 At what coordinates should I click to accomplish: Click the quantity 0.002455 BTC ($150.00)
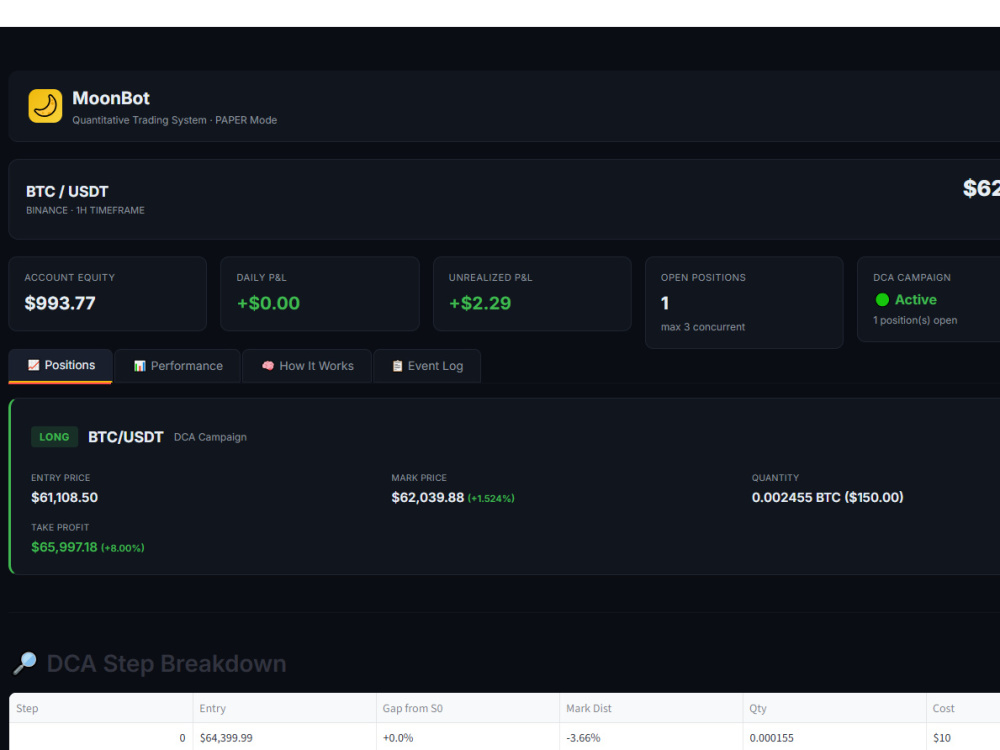coord(827,497)
